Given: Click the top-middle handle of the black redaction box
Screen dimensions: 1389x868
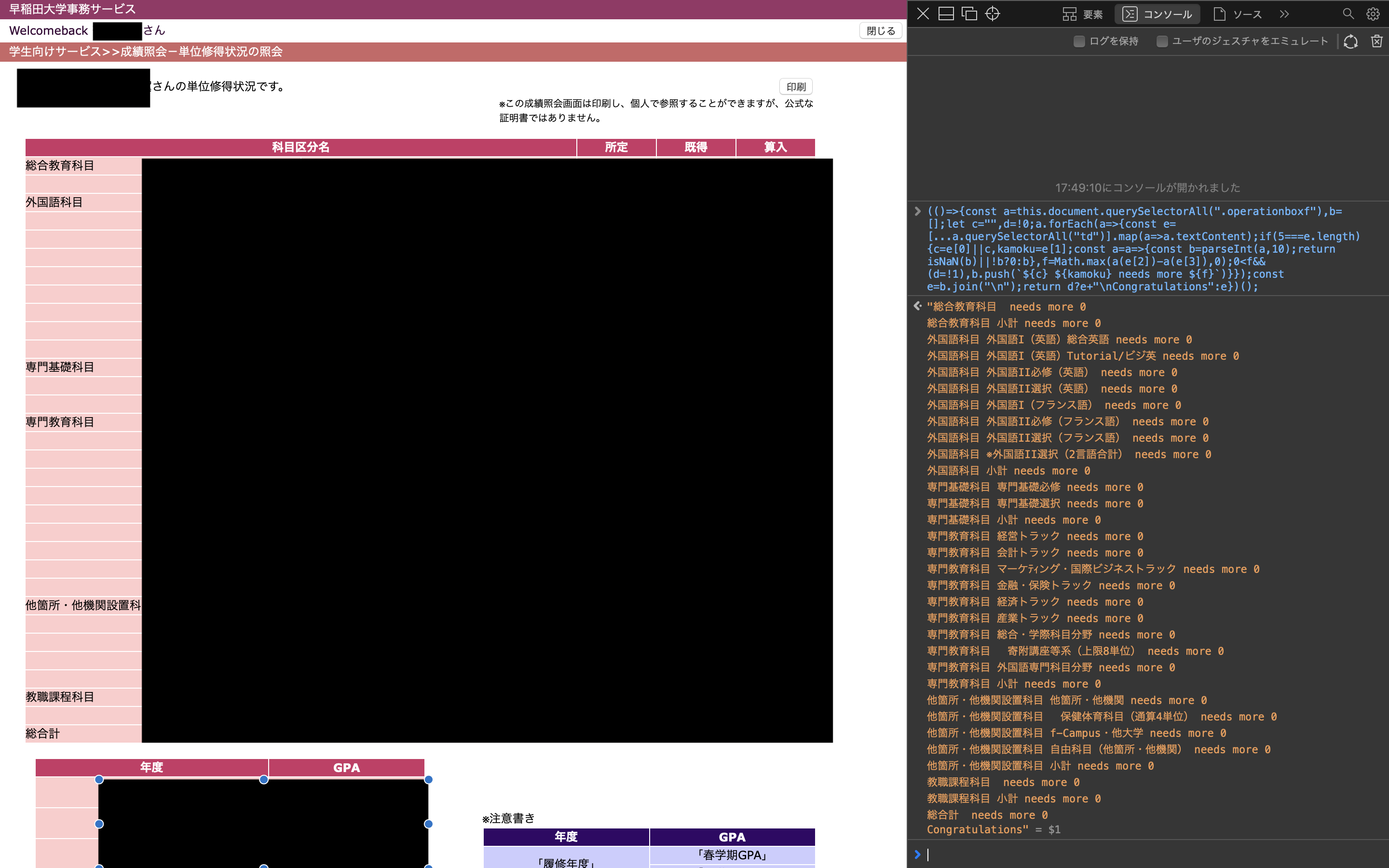Looking at the screenshot, I should point(263,780).
